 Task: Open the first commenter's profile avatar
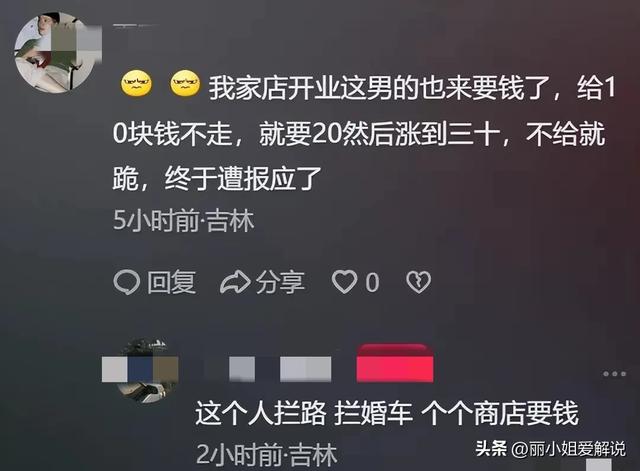click(x=54, y=53)
